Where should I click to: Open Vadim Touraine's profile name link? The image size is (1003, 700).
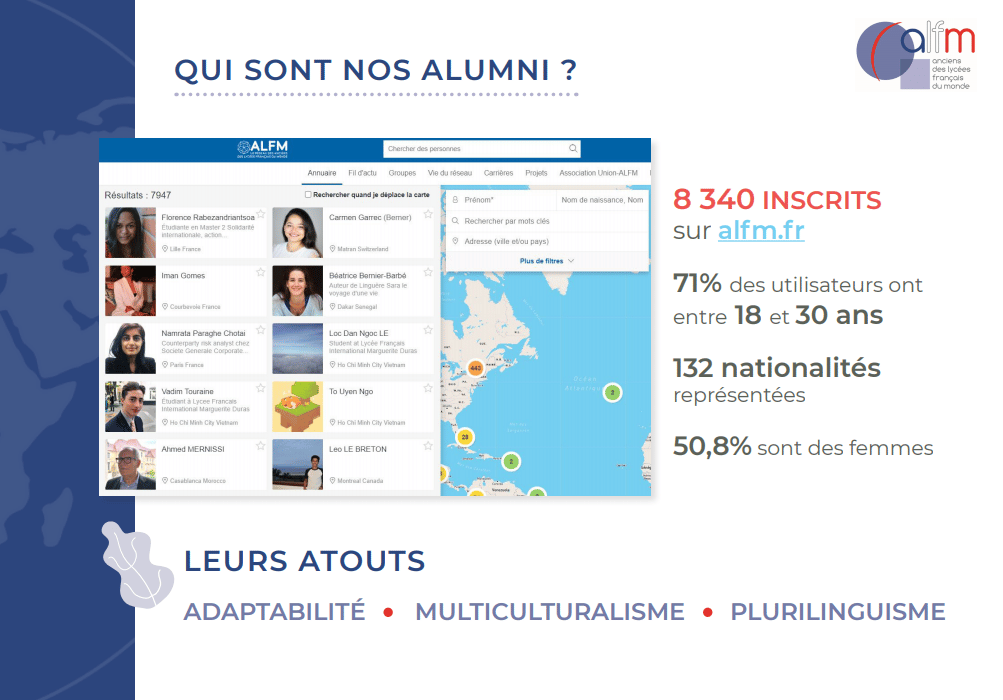click(x=188, y=391)
